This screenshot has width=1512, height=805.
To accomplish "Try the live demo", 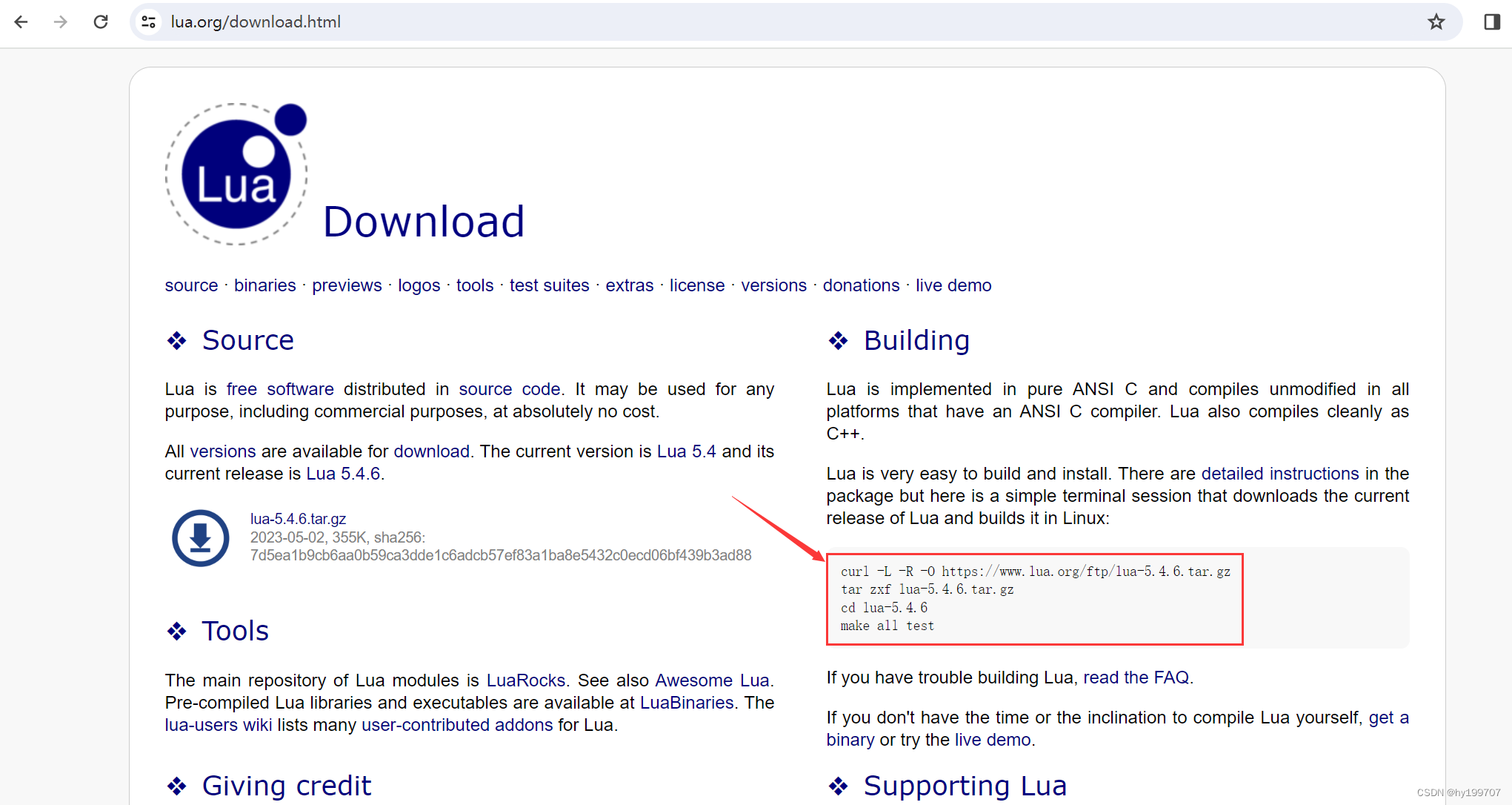I will click(953, 285).
